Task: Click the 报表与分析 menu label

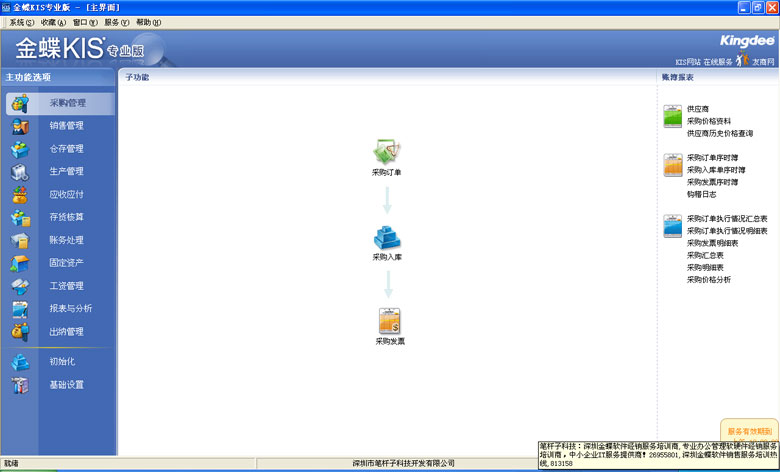Action: tap(71, 308)
